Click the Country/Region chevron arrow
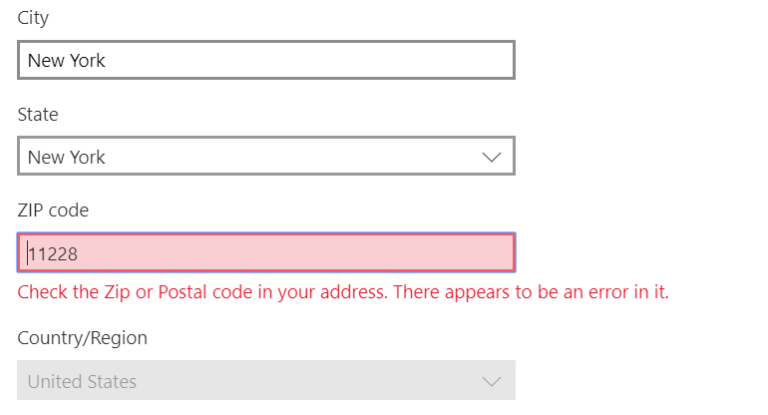 491,381
